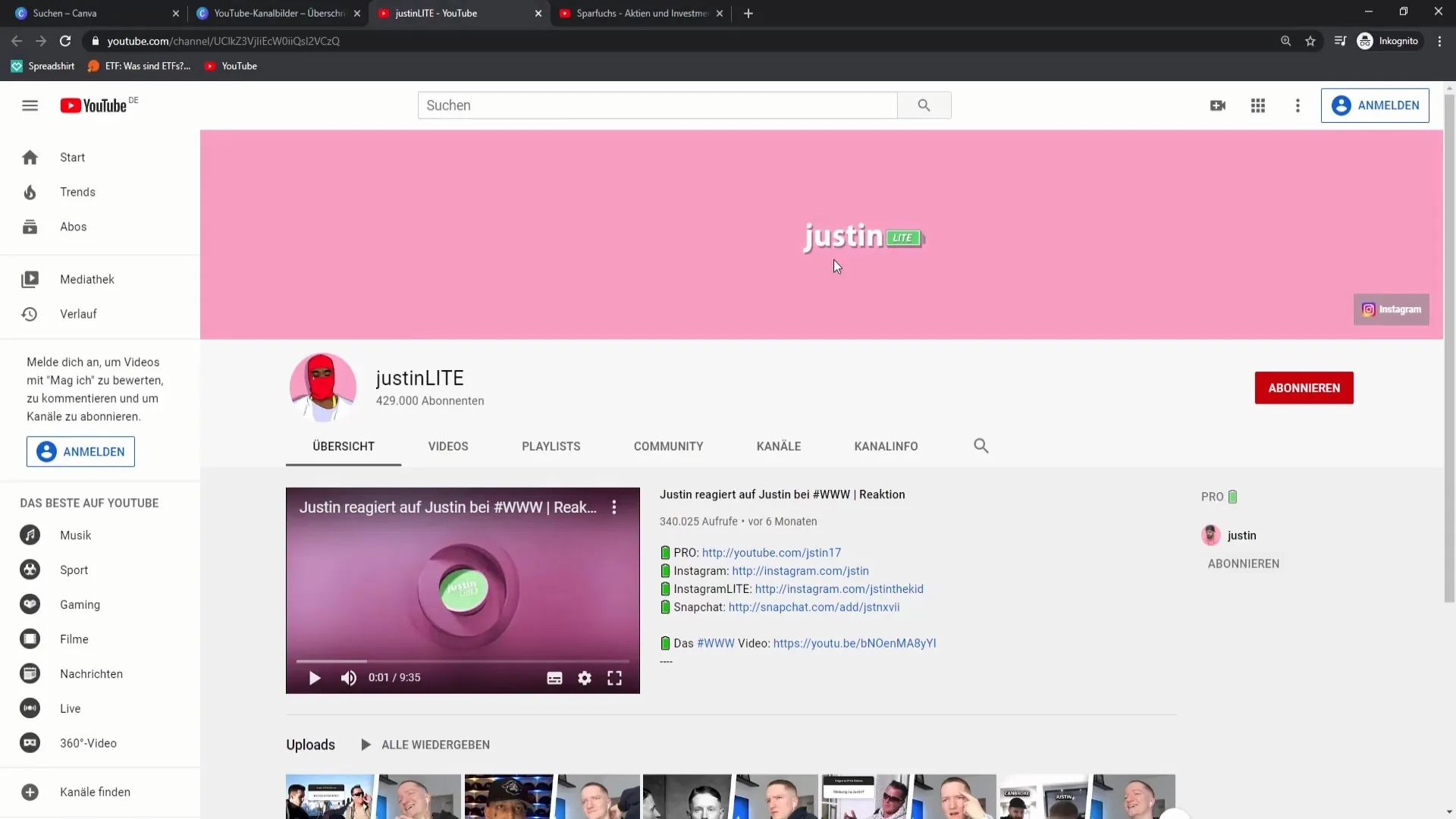Image resolution: width=1456 pixels, height=819 pixels.
Task: Open ETF: Was sind ETFs bookmark
Action: (x=140, y=66)
